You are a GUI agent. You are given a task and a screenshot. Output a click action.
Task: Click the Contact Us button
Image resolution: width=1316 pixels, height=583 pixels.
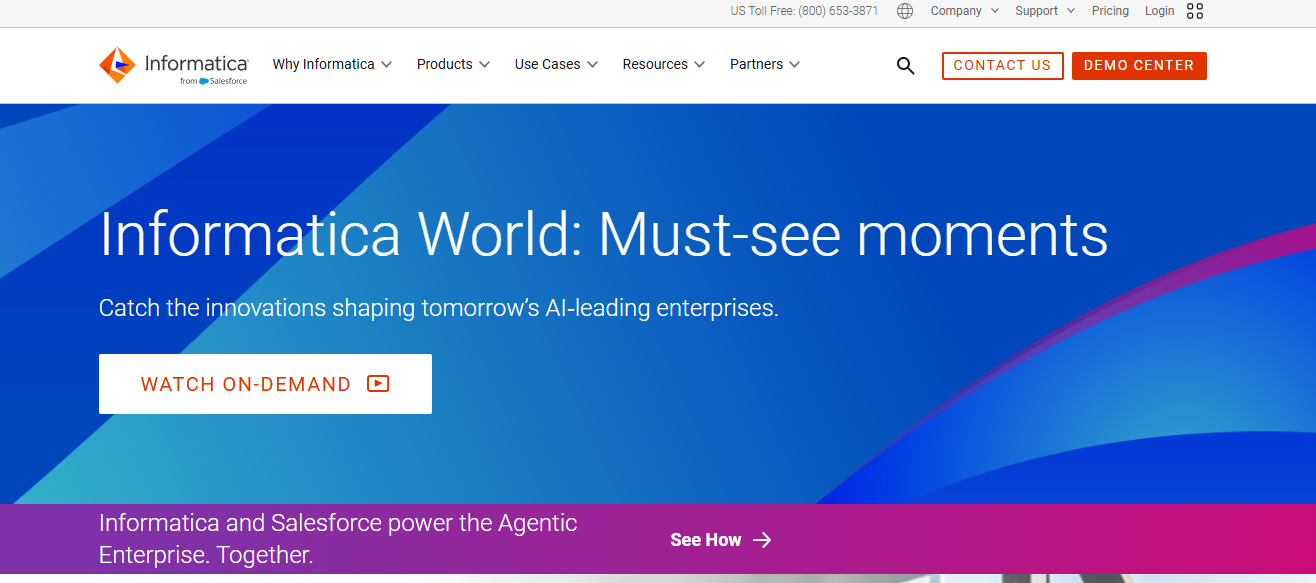(1002, 66)
